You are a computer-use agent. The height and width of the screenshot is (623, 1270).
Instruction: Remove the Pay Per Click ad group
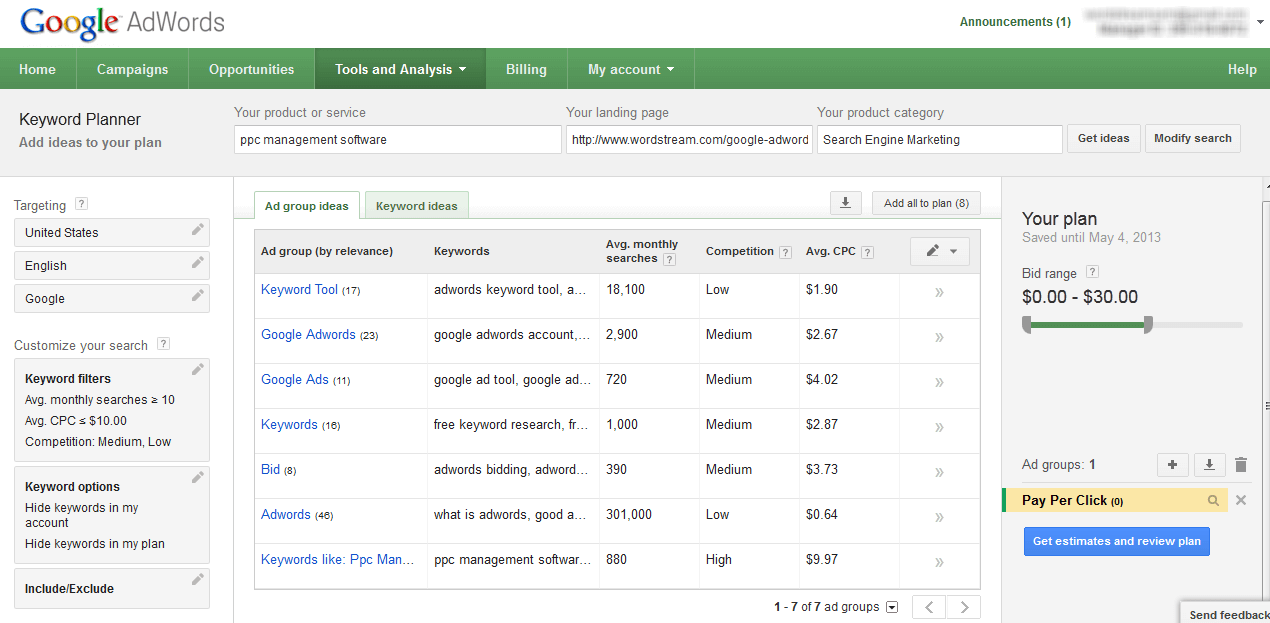coord(1240,499)
